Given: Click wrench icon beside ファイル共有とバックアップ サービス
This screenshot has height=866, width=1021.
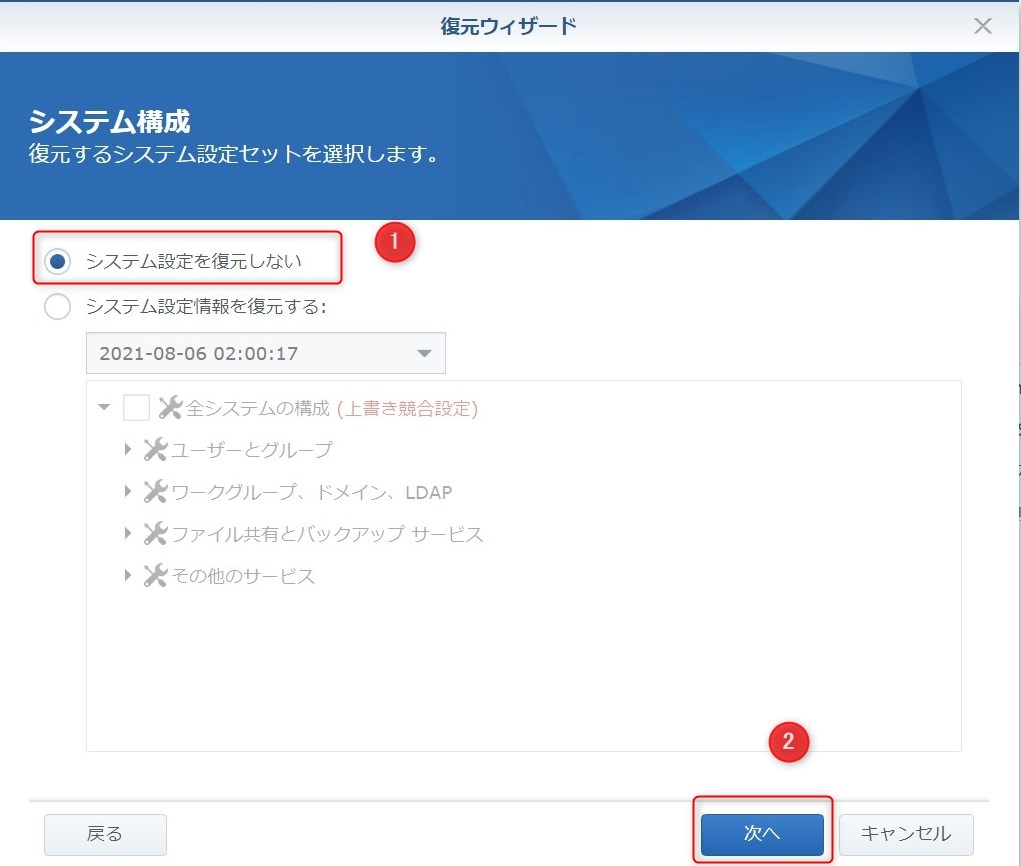Looking at the screenshot, I should 155,534.
